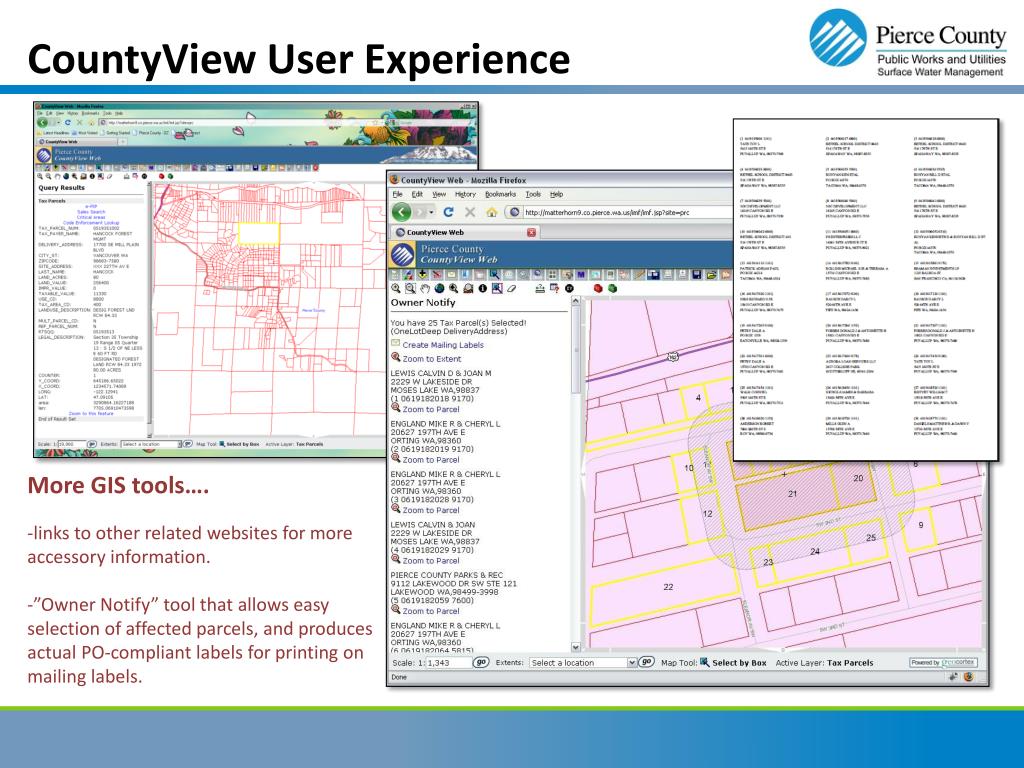Click the measure ruler toolbar icon

pyautogui.click(x=639, y=275)
